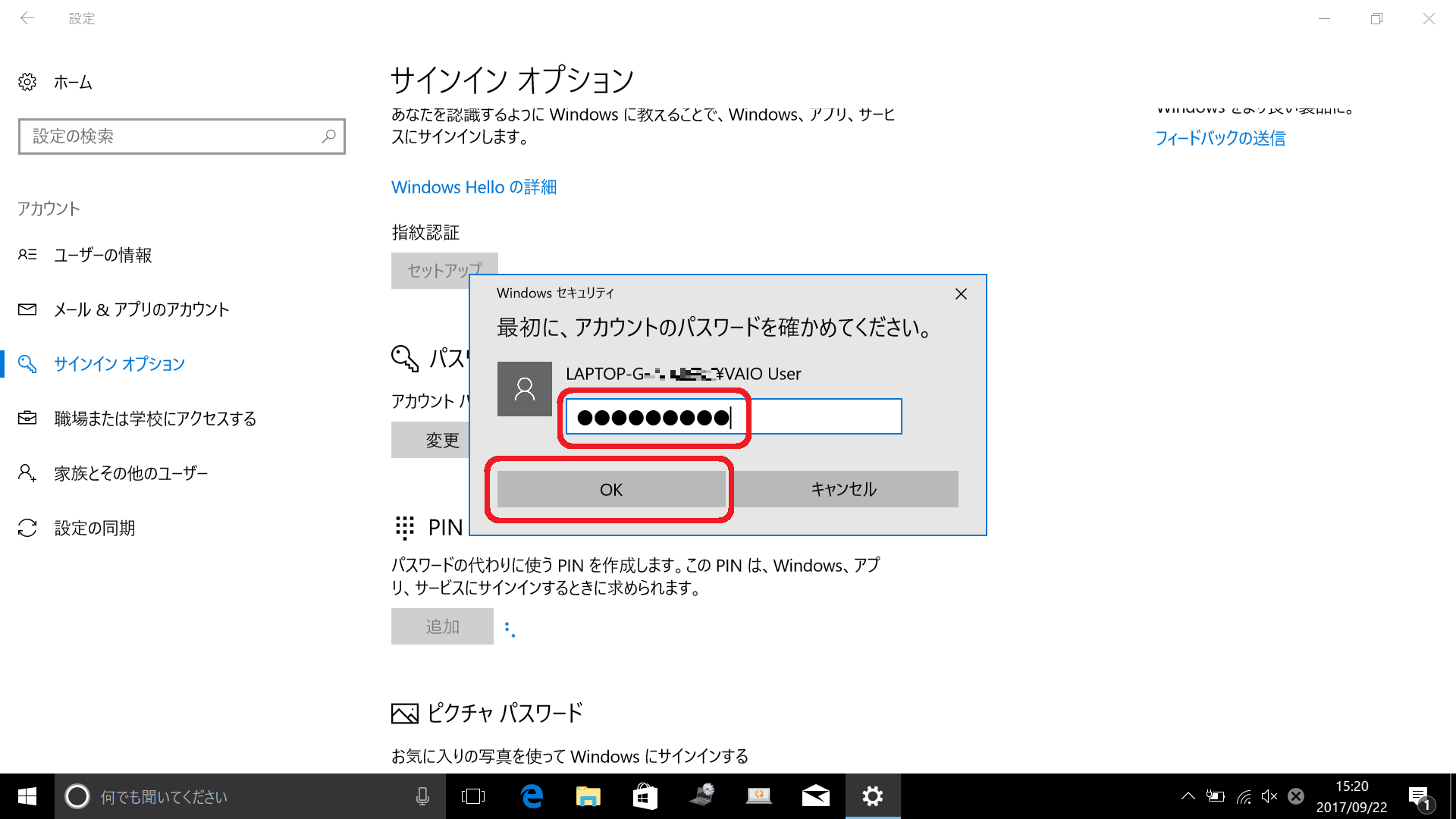Image resolution: width=1456 pixels, height=819 pixels.
Task: Click the envelope icon for mail accounts
Action: click(27, 309)
